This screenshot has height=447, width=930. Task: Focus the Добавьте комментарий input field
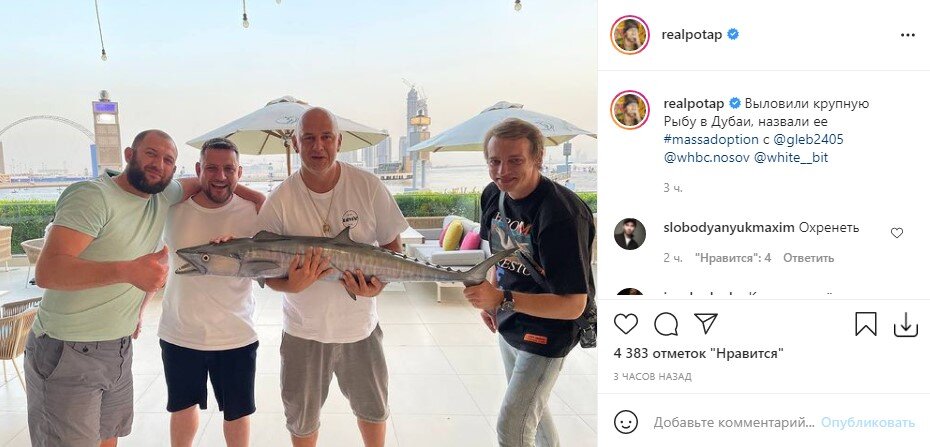click(734, 423)
